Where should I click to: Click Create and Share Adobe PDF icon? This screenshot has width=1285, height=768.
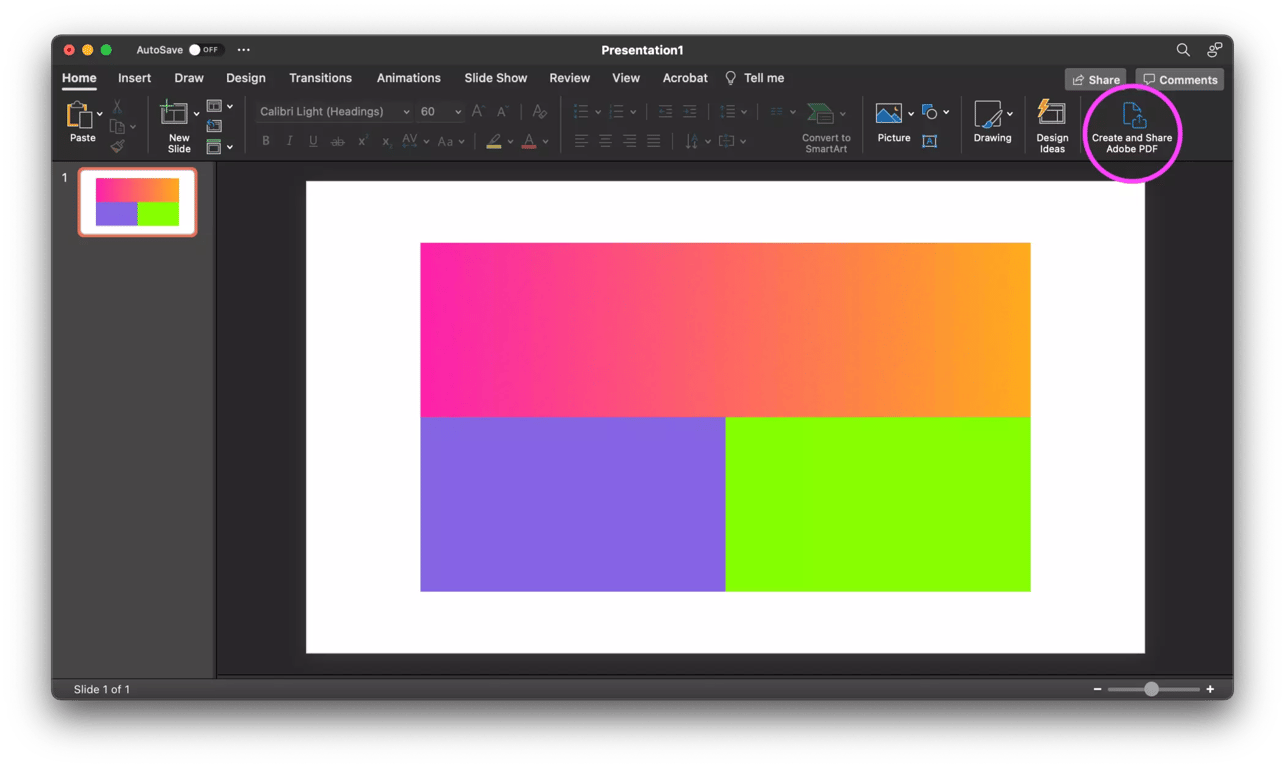pos(1132,115)
